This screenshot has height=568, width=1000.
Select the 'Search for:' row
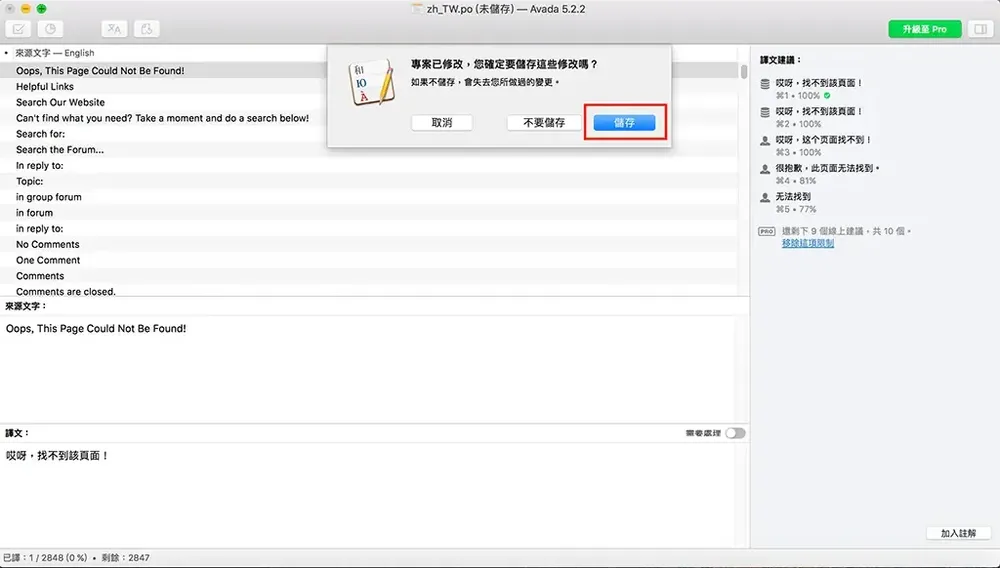369,134
